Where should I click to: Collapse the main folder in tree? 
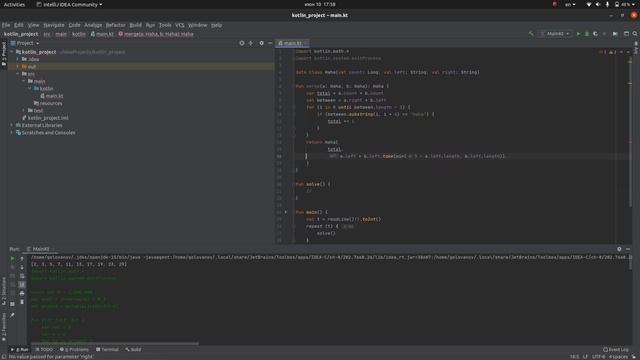pyautogui.click(x=24, y=81)
